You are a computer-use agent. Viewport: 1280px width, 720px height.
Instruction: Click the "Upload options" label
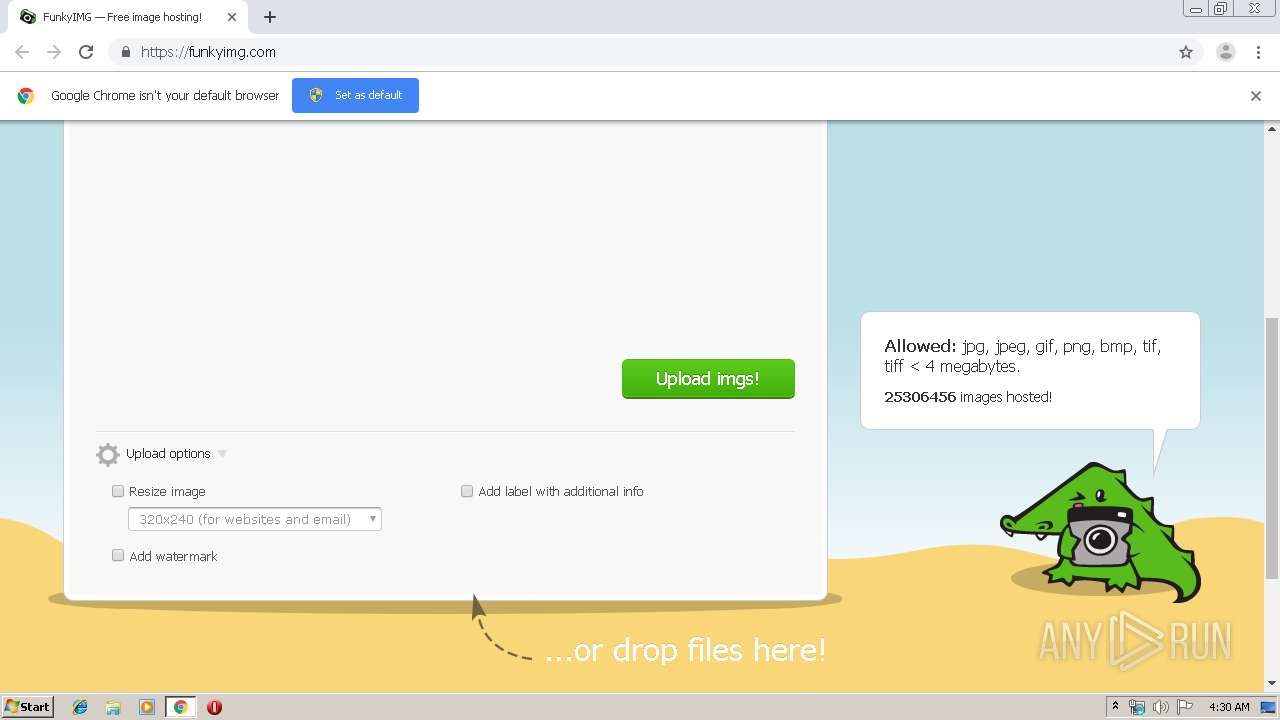tap(168, 454)
